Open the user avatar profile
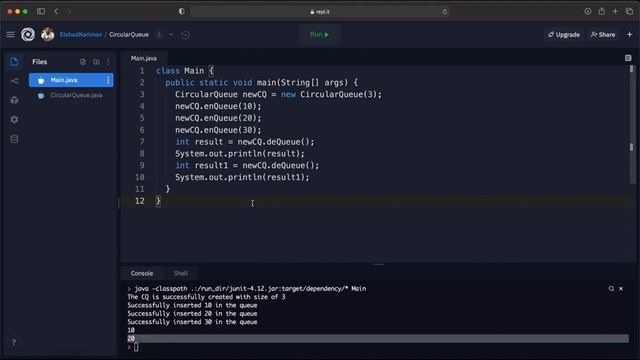 (47, 35)
